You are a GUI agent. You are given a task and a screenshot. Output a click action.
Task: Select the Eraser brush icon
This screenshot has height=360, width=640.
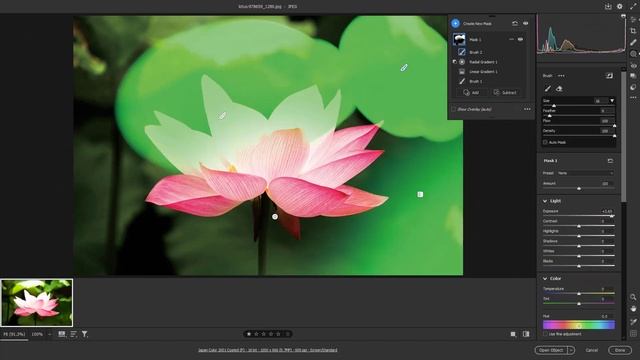pyautogui.click(x=559, y=89)
